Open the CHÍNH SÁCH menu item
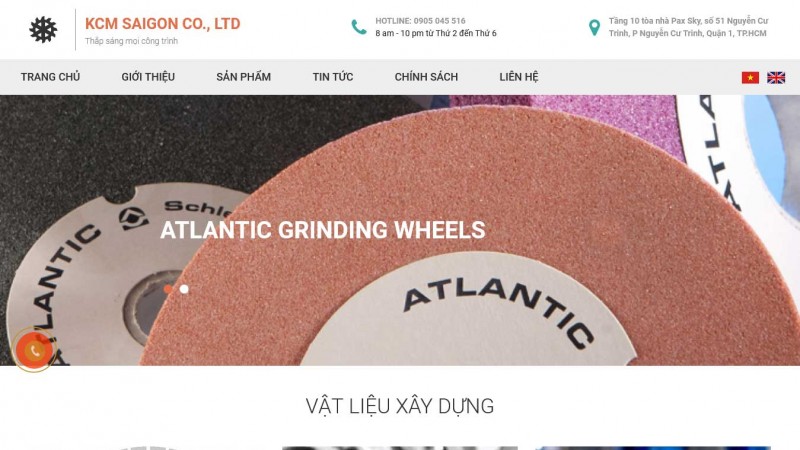The height and width of the screenshot is (450, 800). pos(426,77)
